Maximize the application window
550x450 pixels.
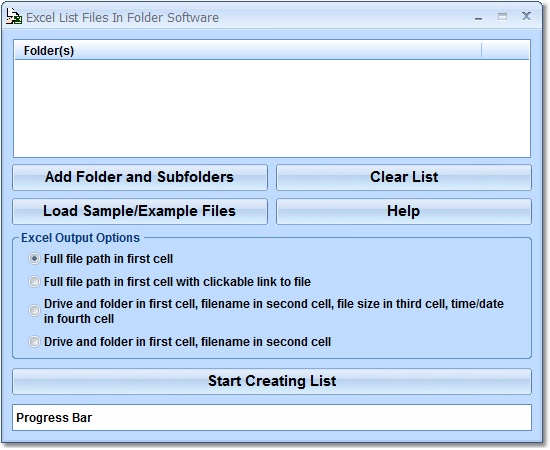coord(502,16)
